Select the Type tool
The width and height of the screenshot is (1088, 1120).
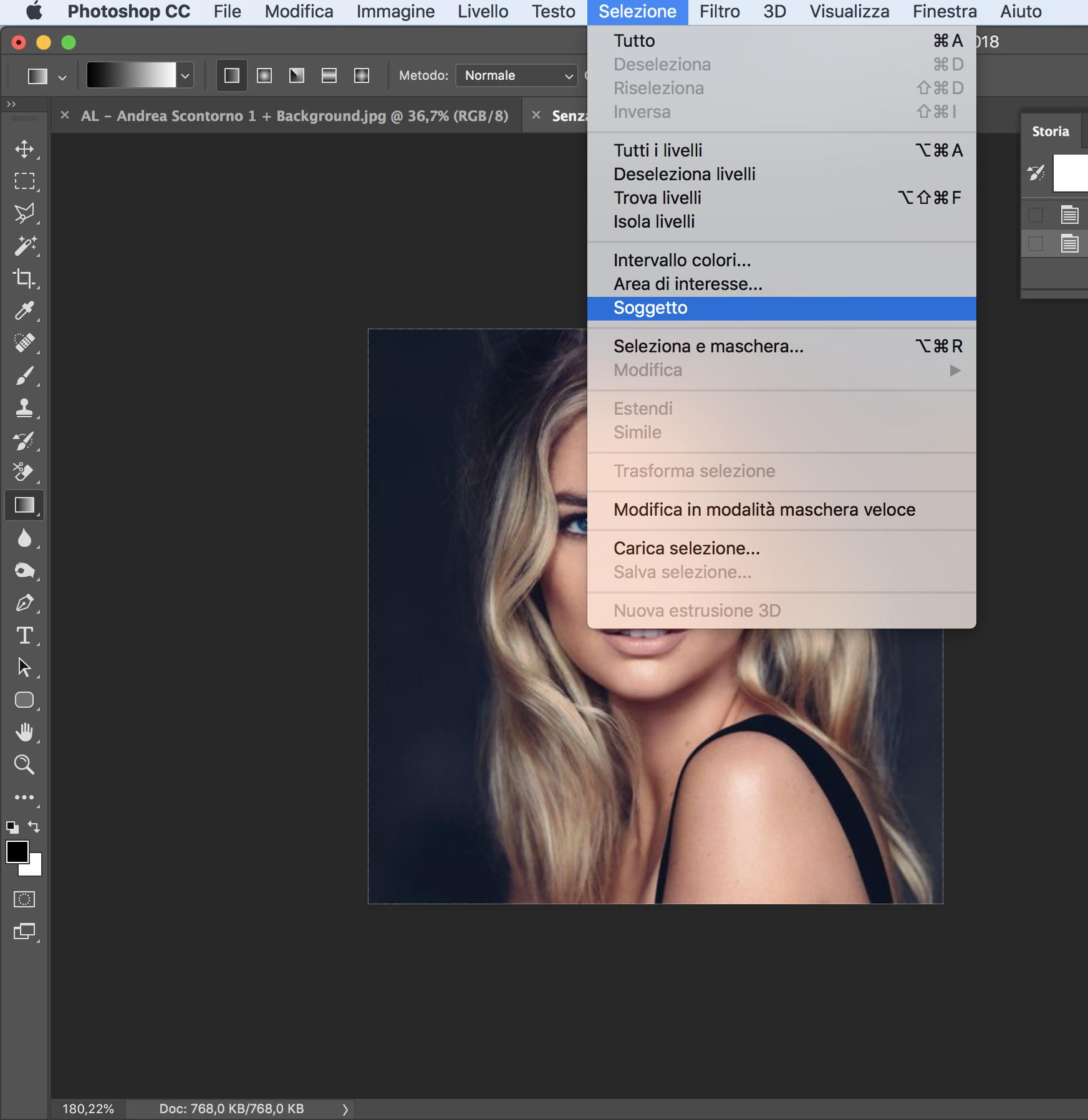(24, 635)
